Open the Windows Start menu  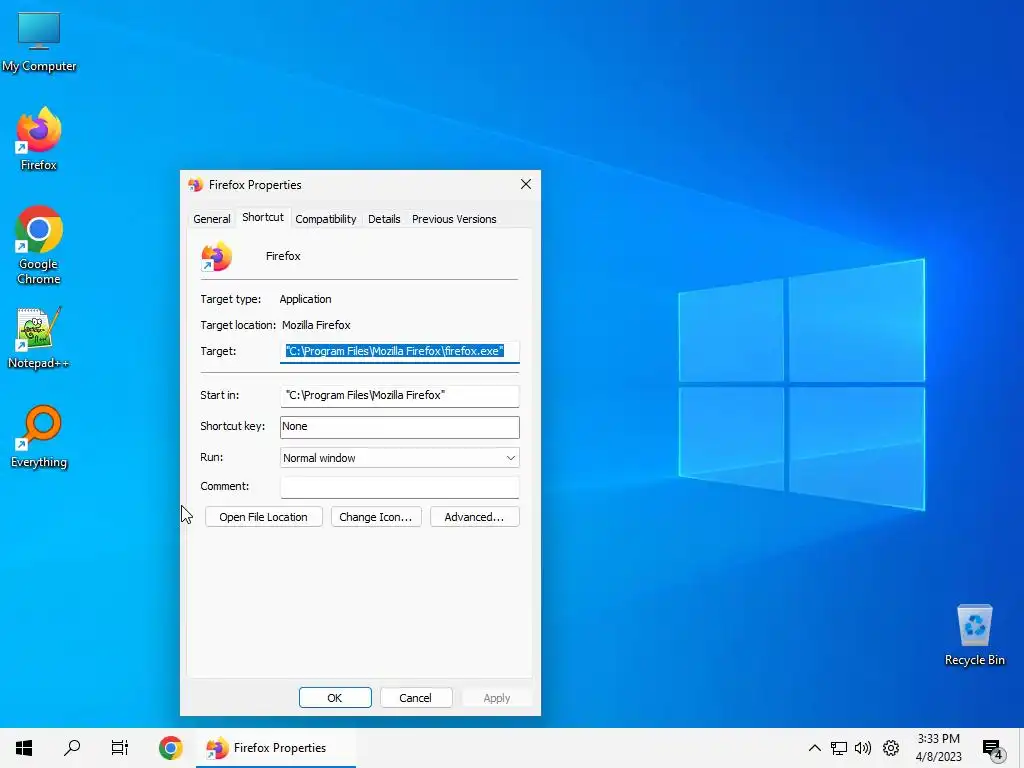point(24,748)
